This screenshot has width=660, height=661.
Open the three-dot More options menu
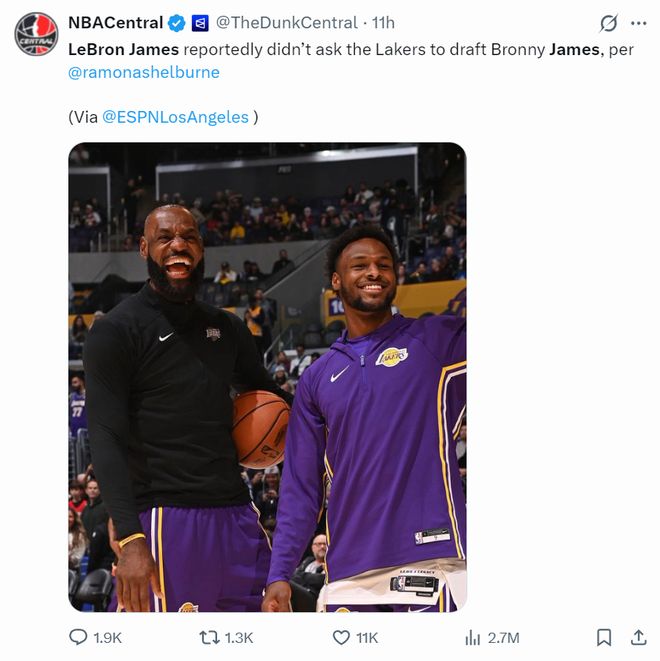[638, 23]
